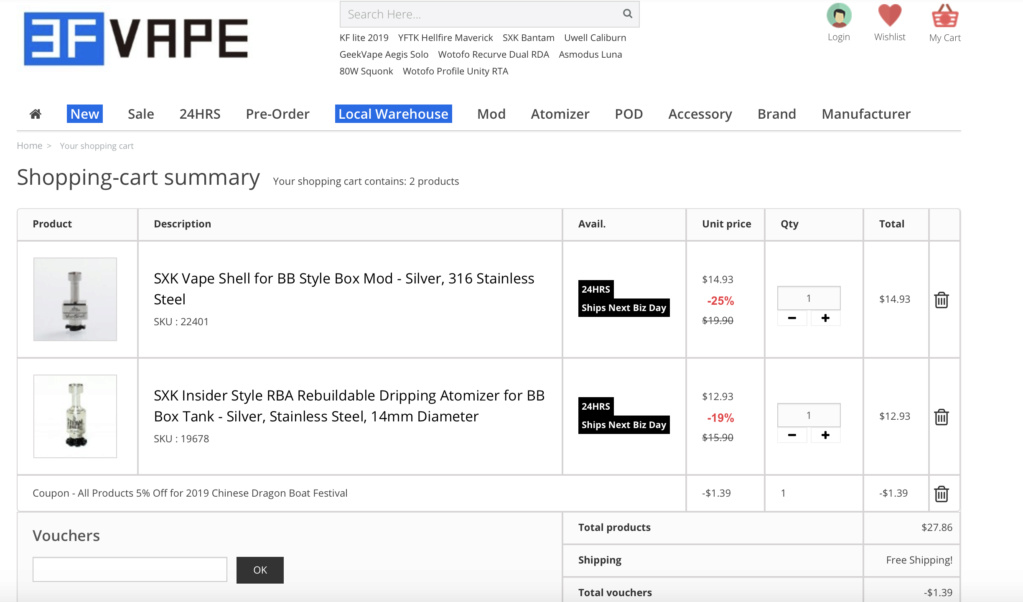This screenshot has height=602, width=1023.
Task: Decrease quantity of SXK Vape Shell
Action: (792, 318)
